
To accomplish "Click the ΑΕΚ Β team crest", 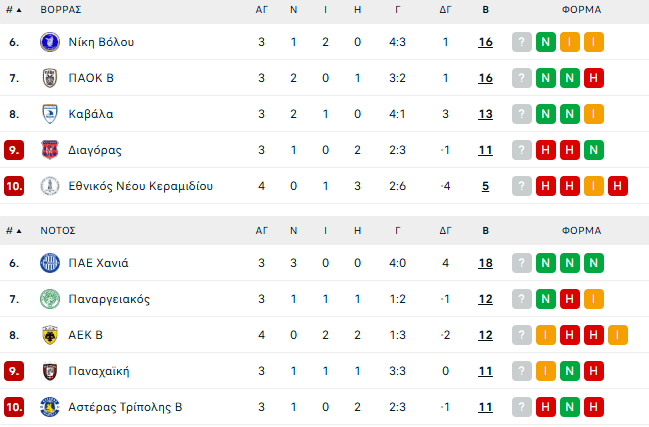I will 49,335.
